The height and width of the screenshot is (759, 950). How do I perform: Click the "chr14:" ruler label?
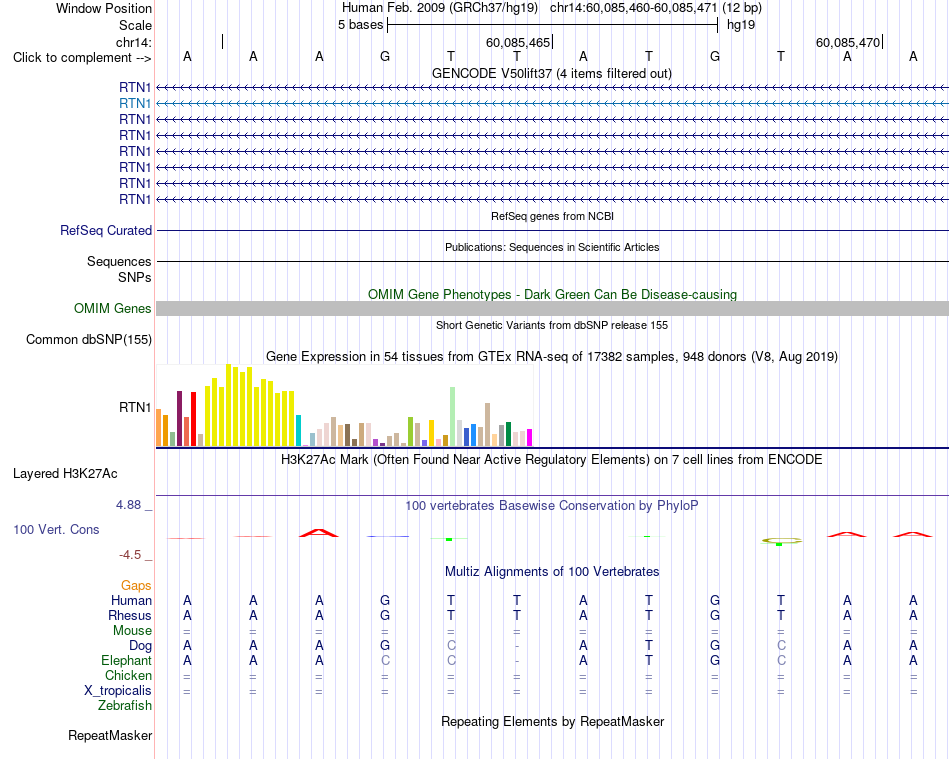(133, 42)
